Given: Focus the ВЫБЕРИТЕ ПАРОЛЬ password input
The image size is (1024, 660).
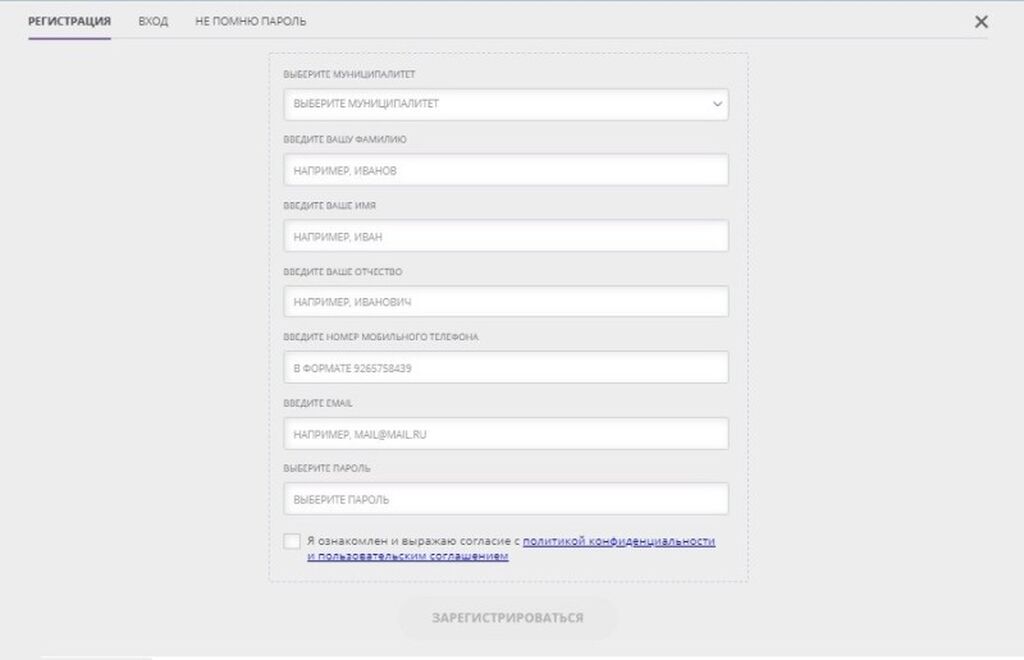Looking at the screenshot, I should tap(505, 499).
